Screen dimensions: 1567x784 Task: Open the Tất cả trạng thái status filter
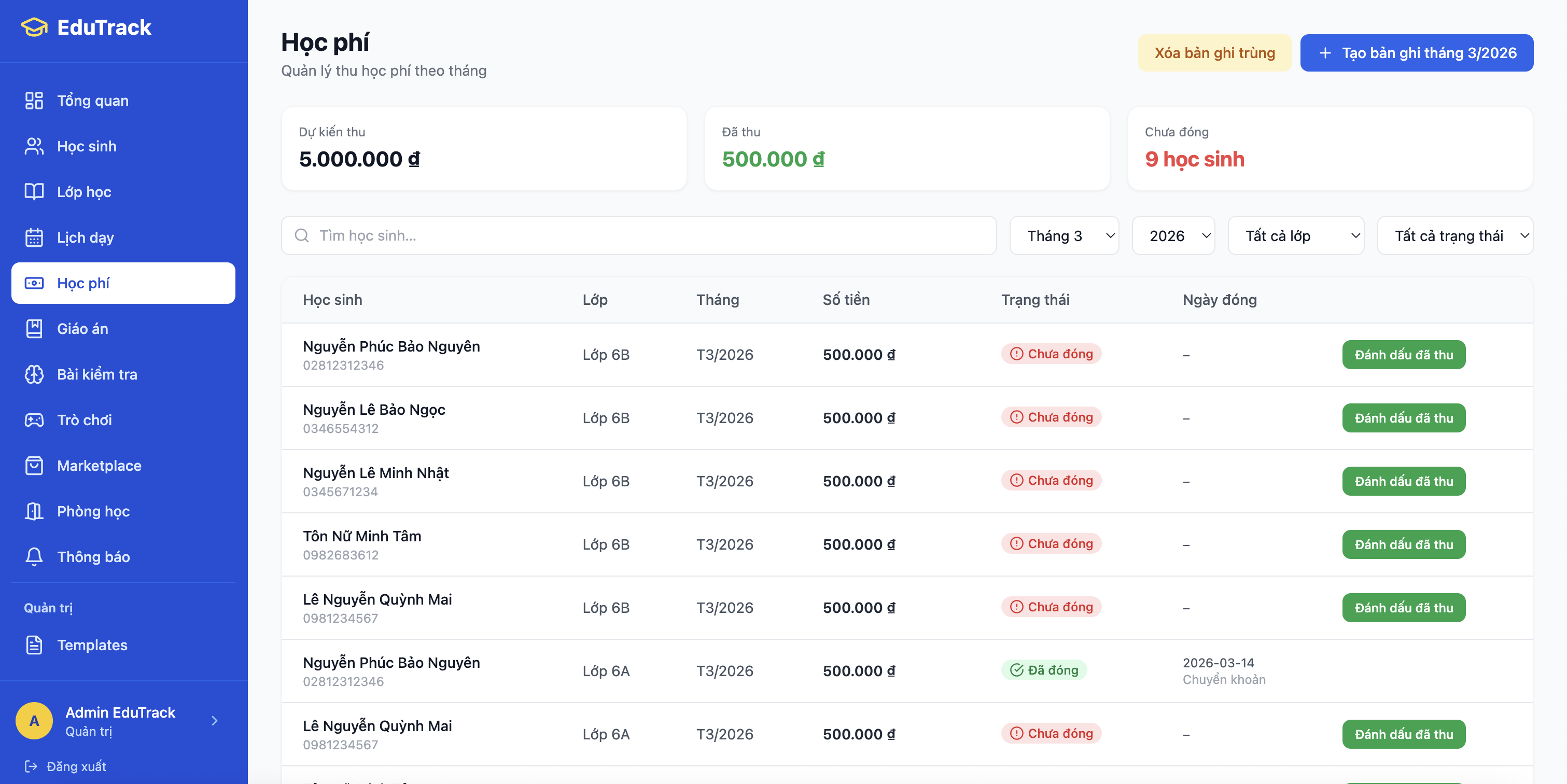1454,235
